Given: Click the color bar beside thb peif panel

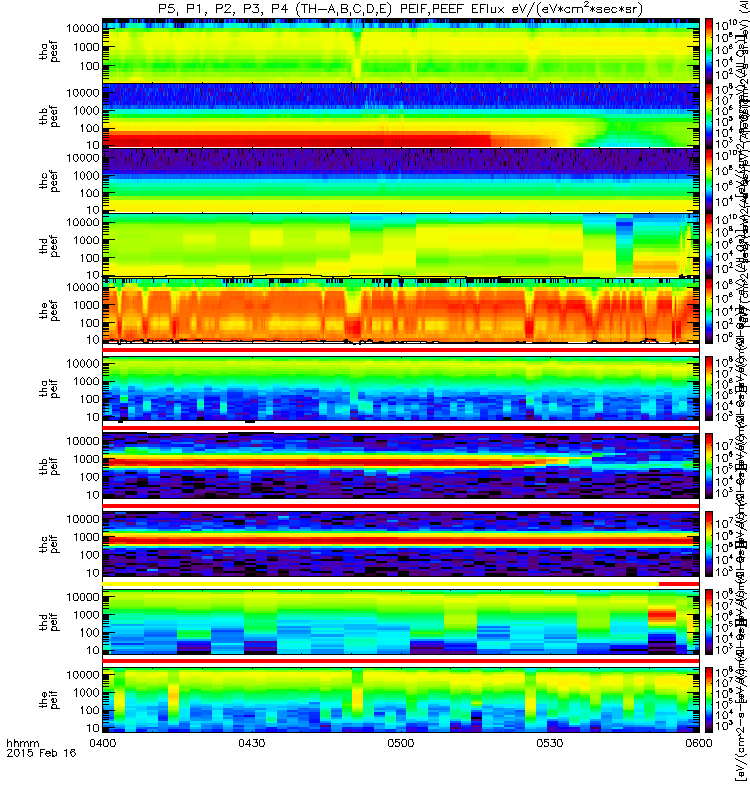Looking at the screenshot, I should click(x=709, y=466).
